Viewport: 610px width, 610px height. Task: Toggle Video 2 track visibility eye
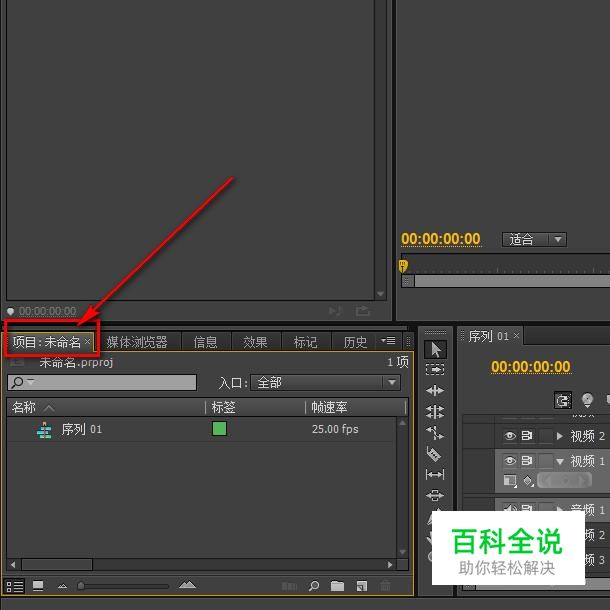[x=510, y=436]
